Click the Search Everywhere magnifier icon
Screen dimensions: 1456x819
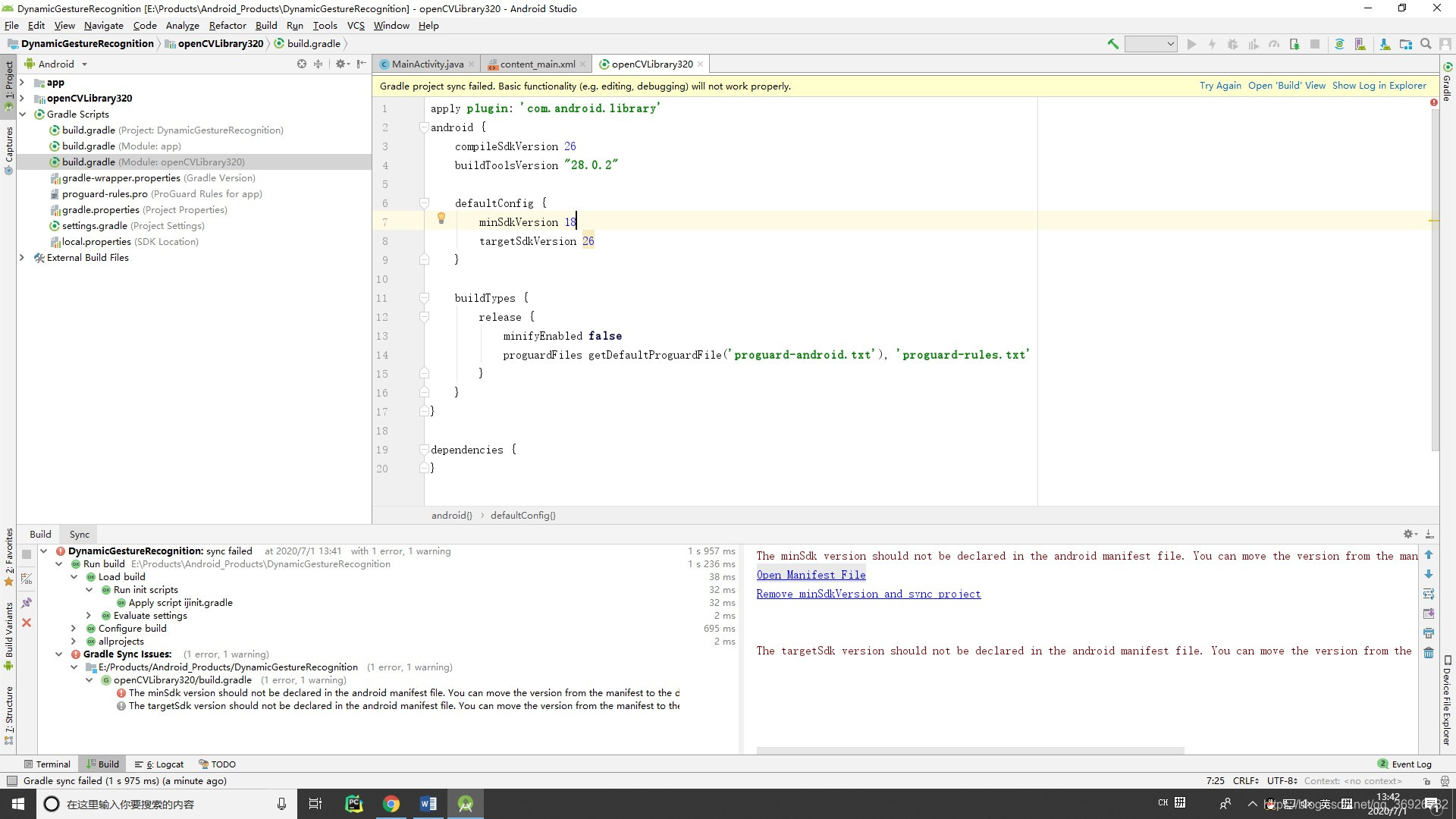tap(1426, 44)
